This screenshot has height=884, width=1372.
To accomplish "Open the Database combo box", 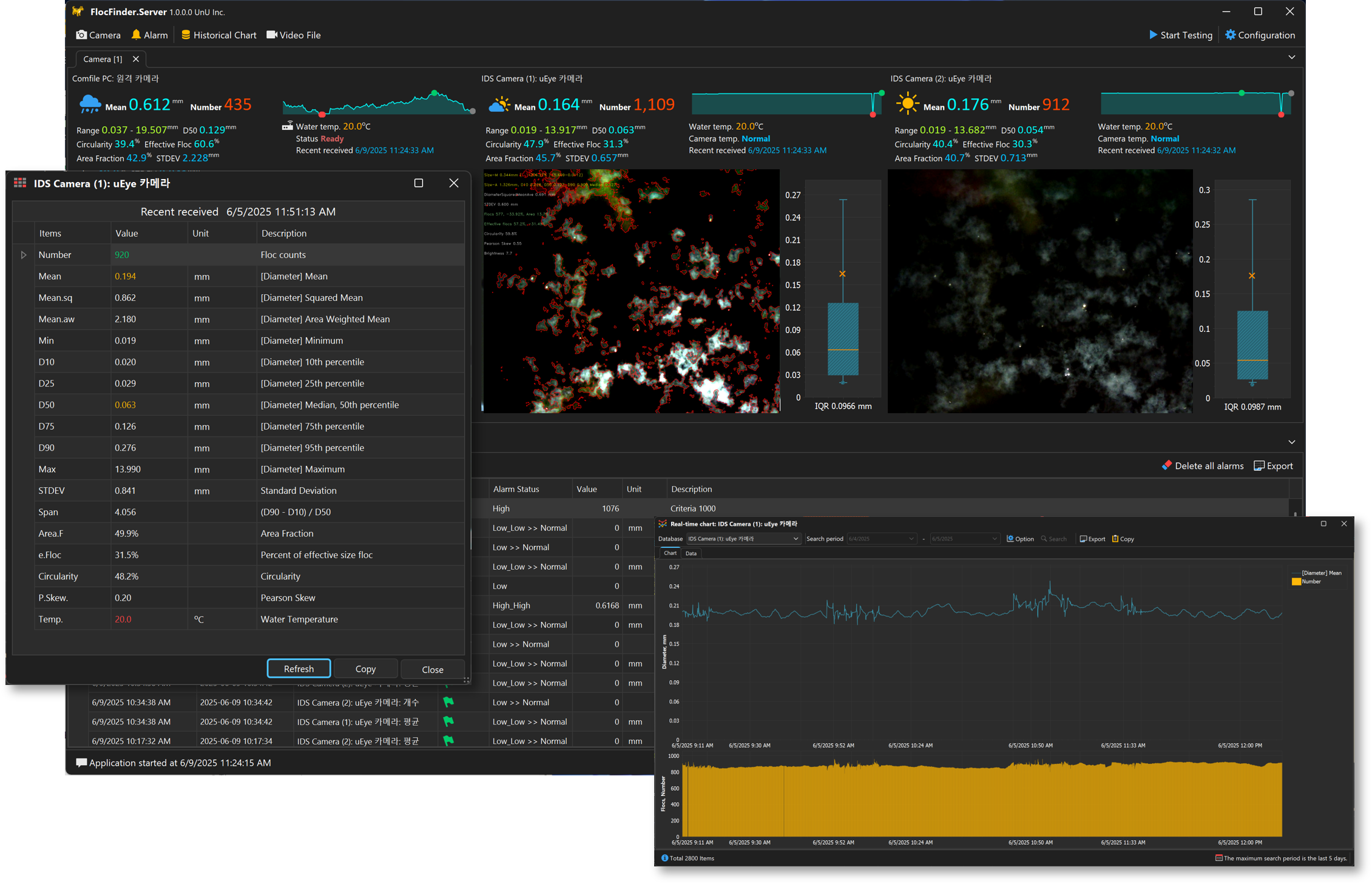I will [743, 539].
